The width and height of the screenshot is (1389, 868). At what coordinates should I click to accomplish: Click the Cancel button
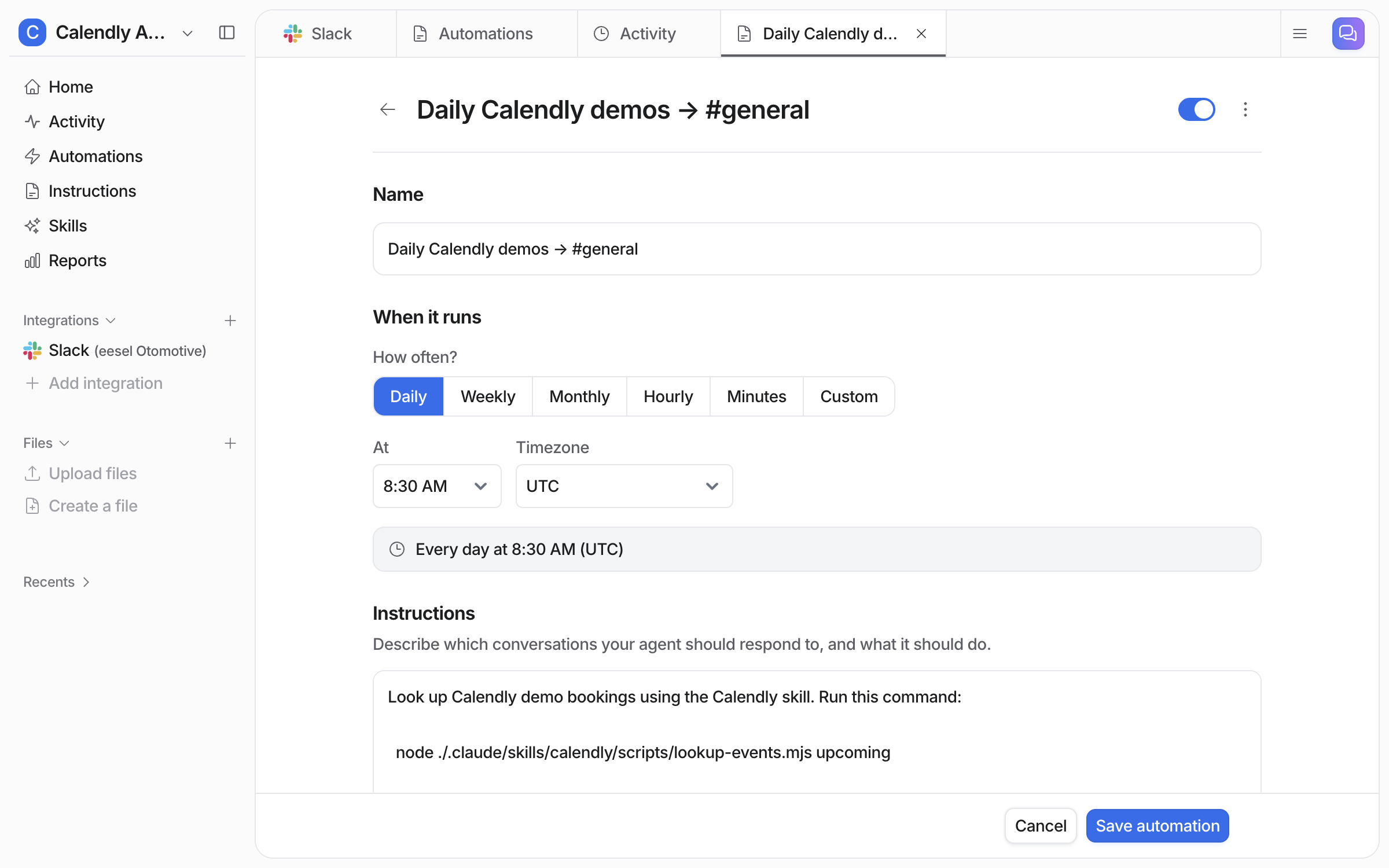click(1041, 826)
